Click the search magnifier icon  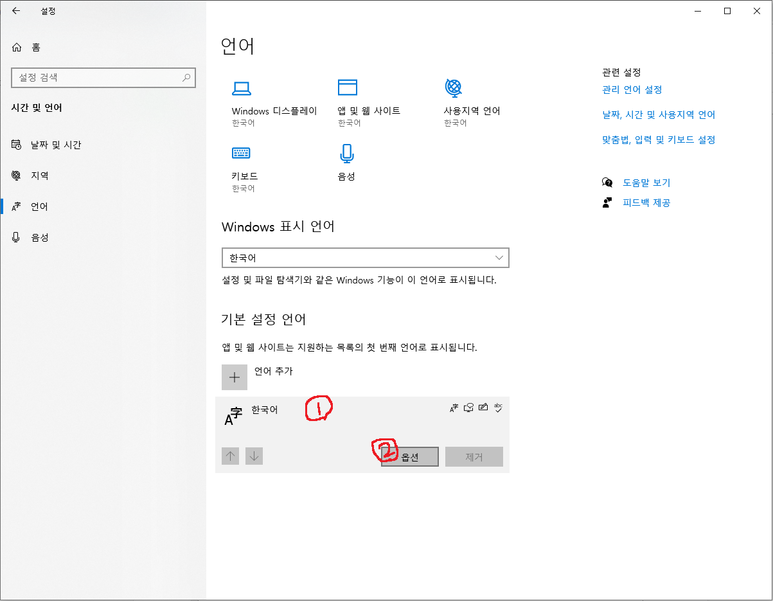point(186,77)
